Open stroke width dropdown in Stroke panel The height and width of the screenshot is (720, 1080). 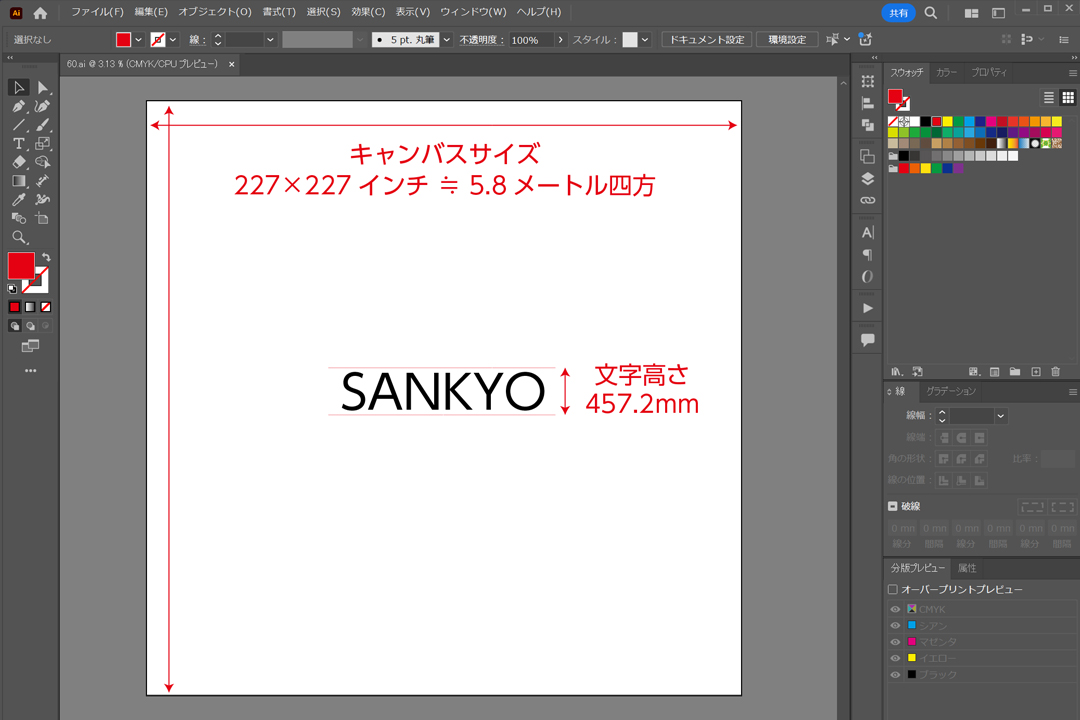1001,416
